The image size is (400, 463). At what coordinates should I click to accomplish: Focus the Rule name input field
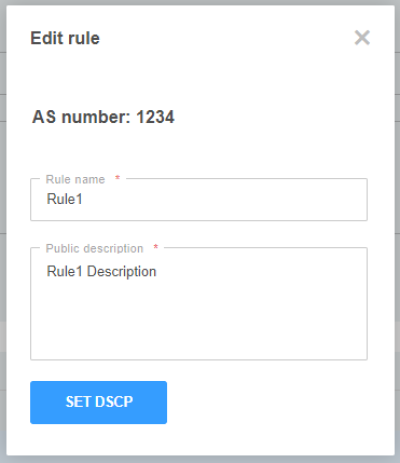(199, 199)
